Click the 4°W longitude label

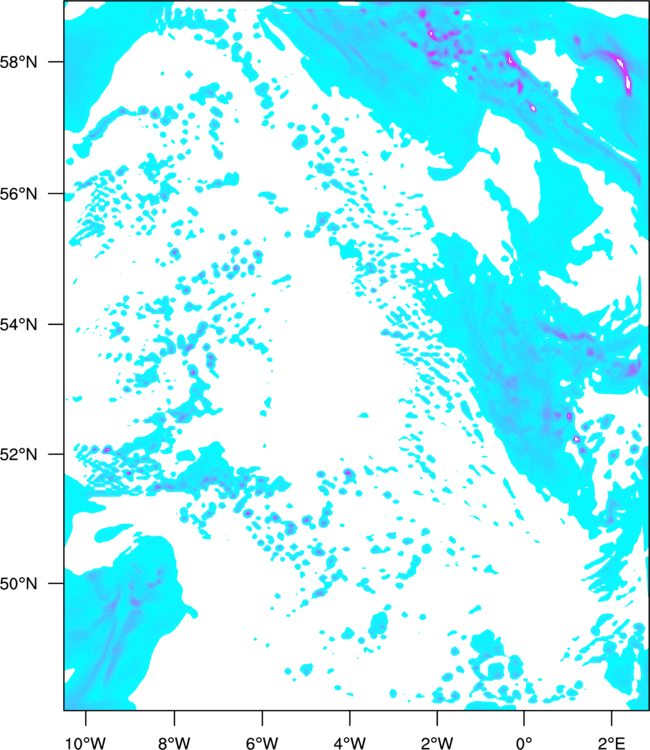[x=350, y=743]
